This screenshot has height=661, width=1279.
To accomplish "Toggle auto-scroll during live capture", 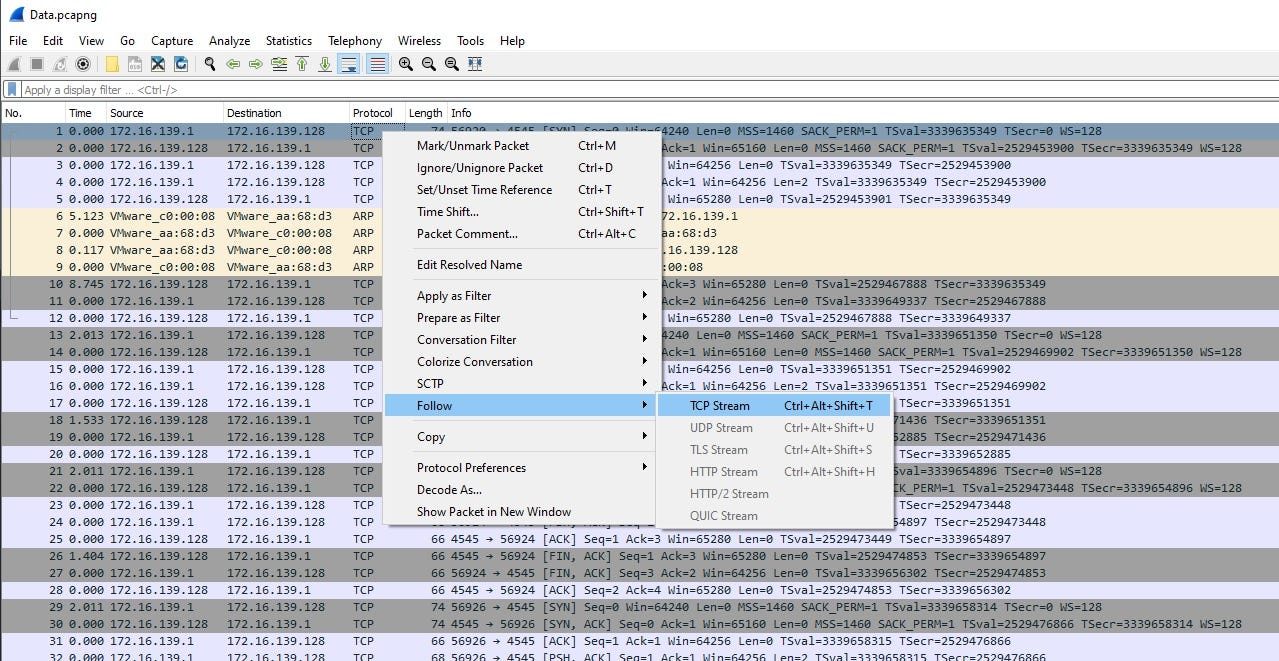I will (349, 64).
